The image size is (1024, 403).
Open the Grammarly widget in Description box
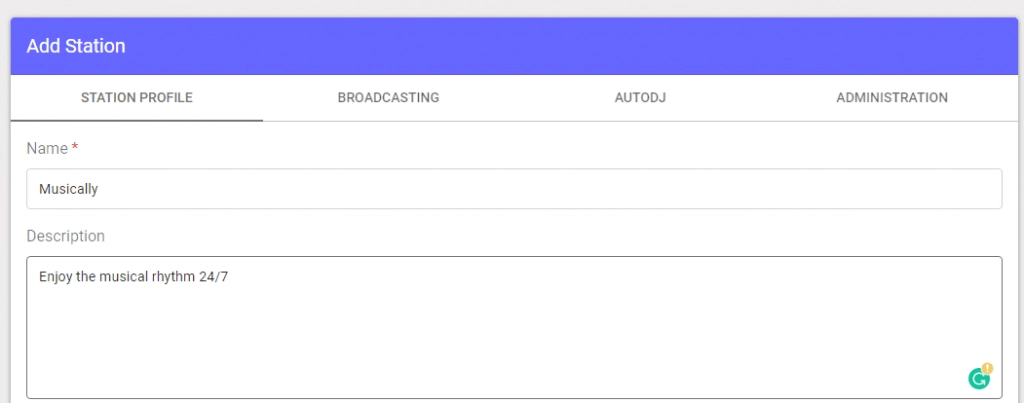click(x=978, y=378)
